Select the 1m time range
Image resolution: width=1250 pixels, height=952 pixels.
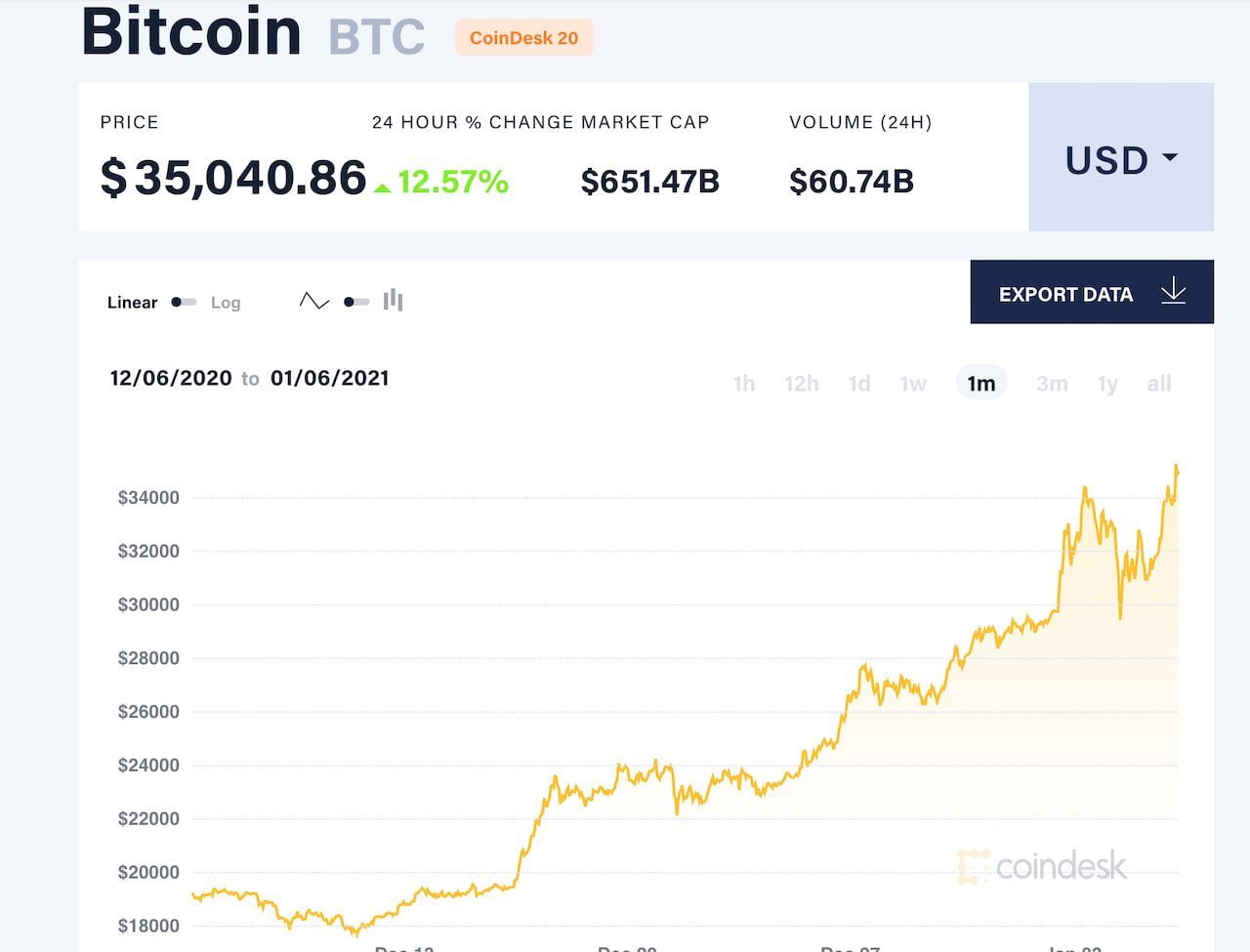coord(981,384)
